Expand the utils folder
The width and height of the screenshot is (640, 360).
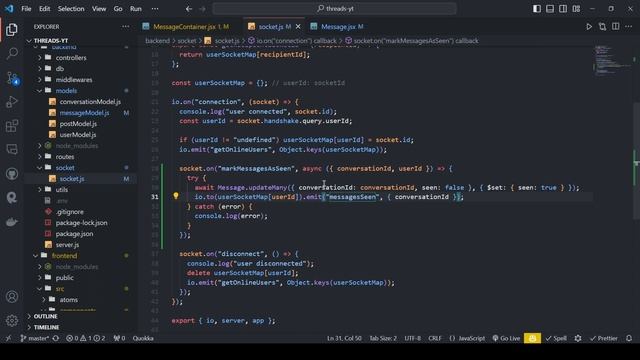coord(62,190)
